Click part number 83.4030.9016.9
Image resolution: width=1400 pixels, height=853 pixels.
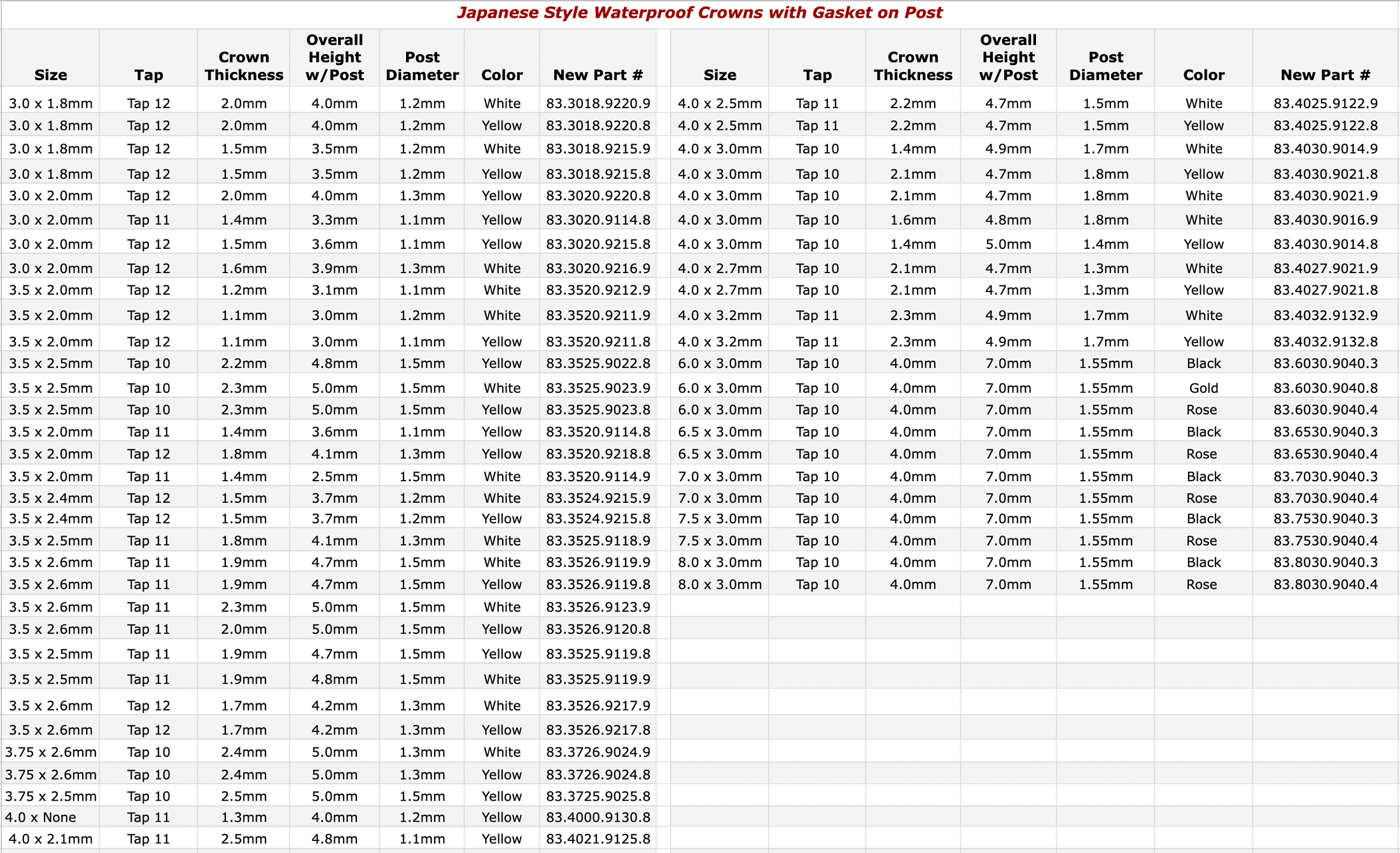click(1326, 220)
